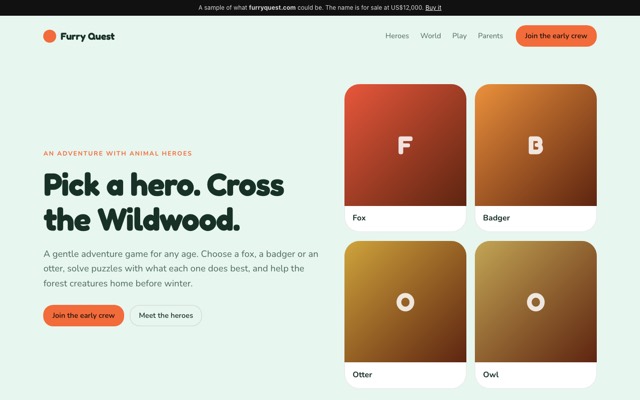Image resolution: width=640 pixels, height=400 pixels.
Task: Open the Heroes nav link
Action: (397, 36)
